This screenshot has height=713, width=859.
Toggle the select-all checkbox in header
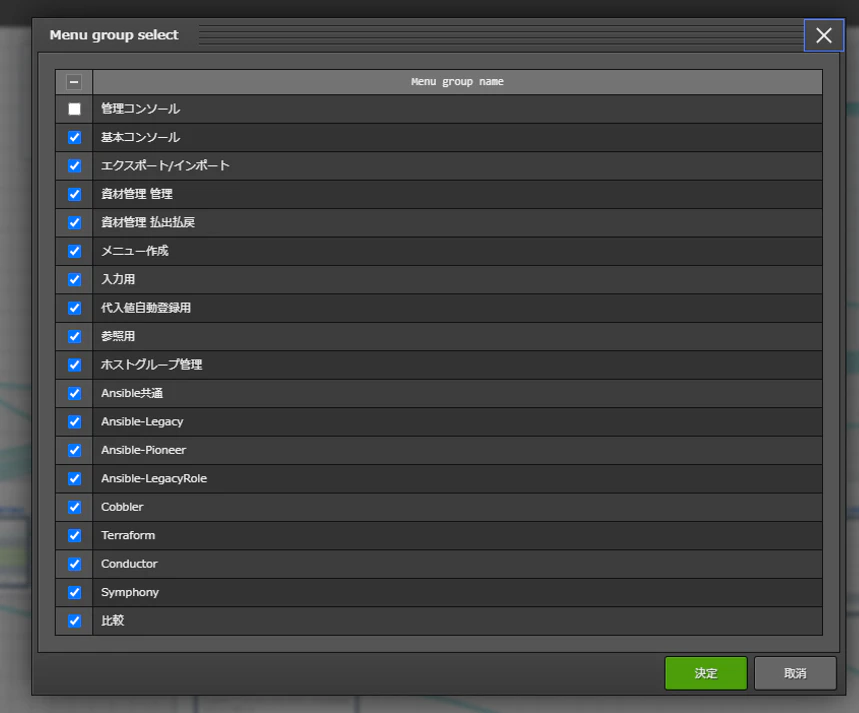tap(74, 82)
